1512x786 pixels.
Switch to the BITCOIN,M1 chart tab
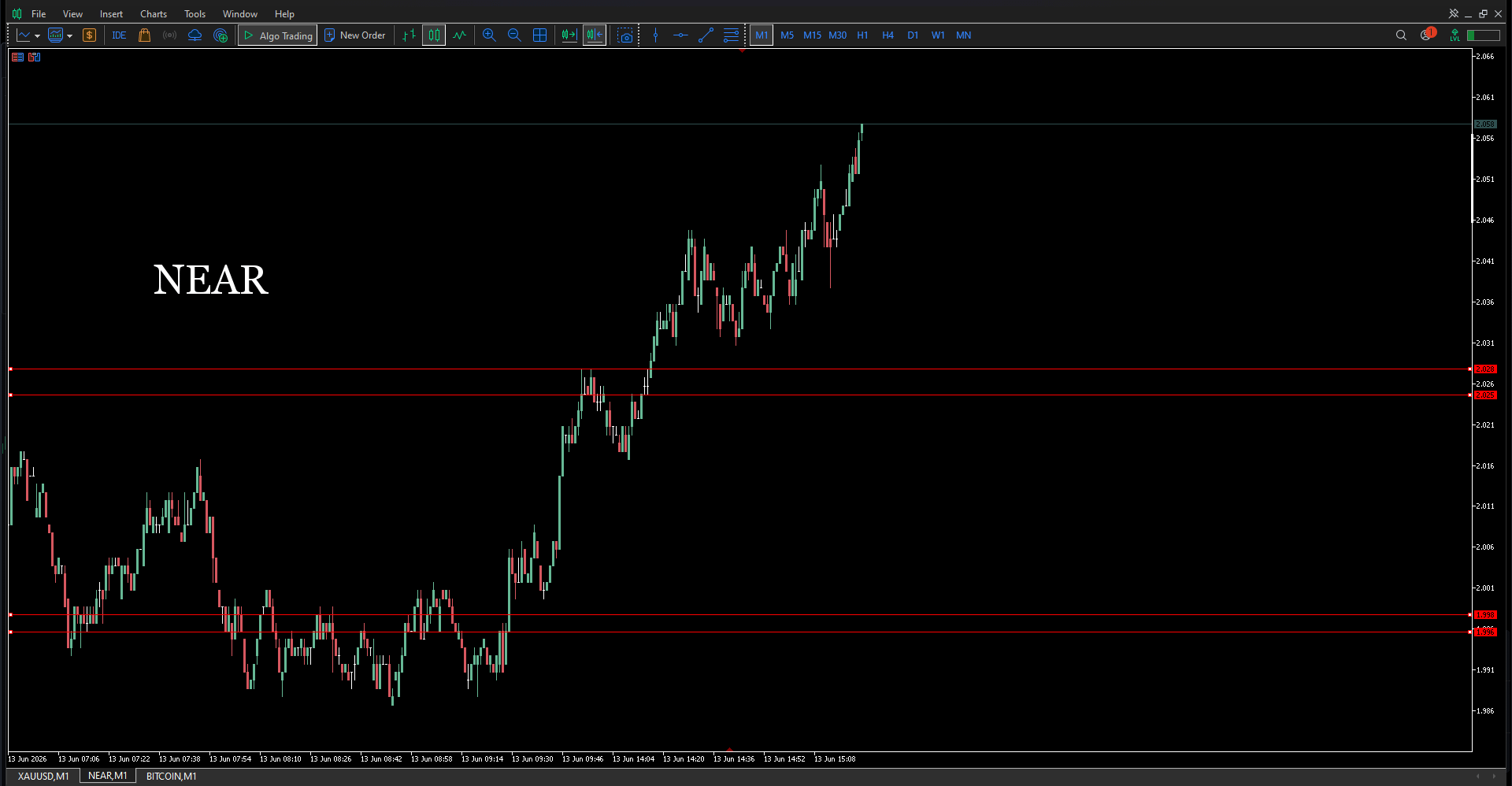click(172, 776)
